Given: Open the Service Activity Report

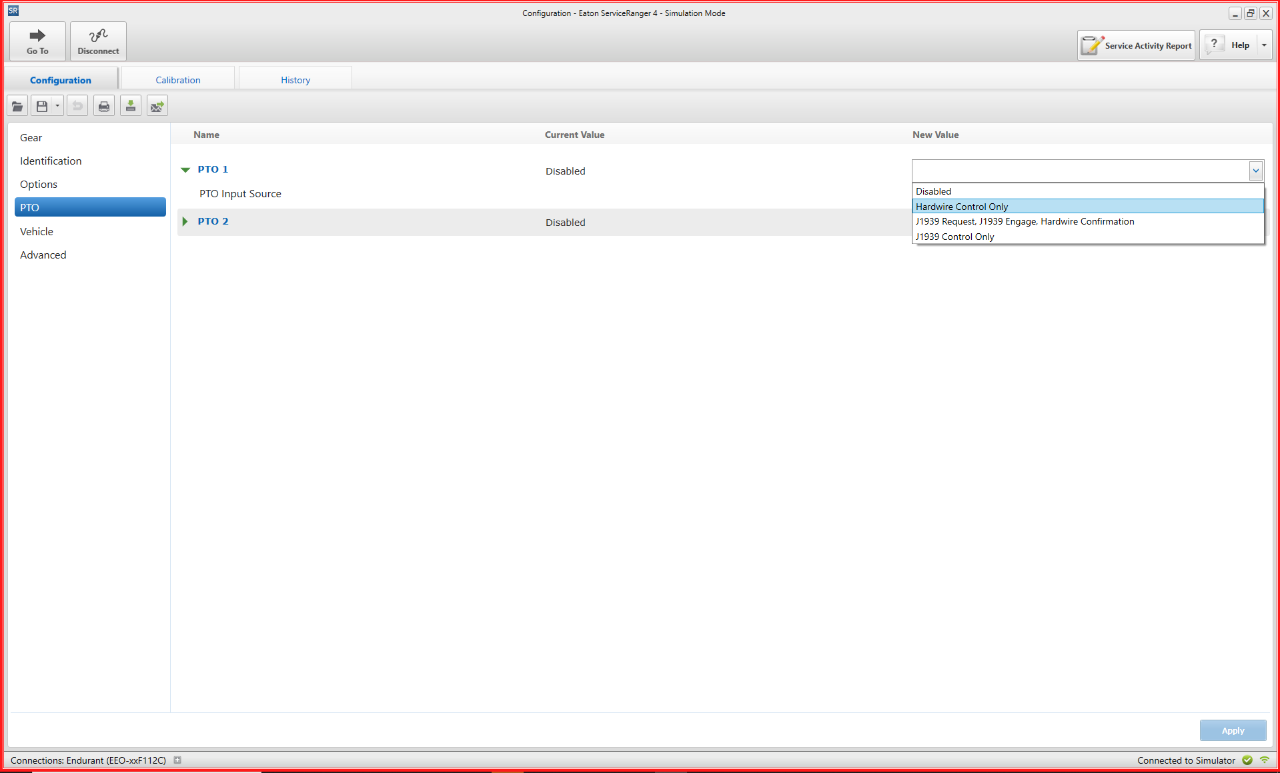Looking at the screenshot, I should coord(1136,45).
